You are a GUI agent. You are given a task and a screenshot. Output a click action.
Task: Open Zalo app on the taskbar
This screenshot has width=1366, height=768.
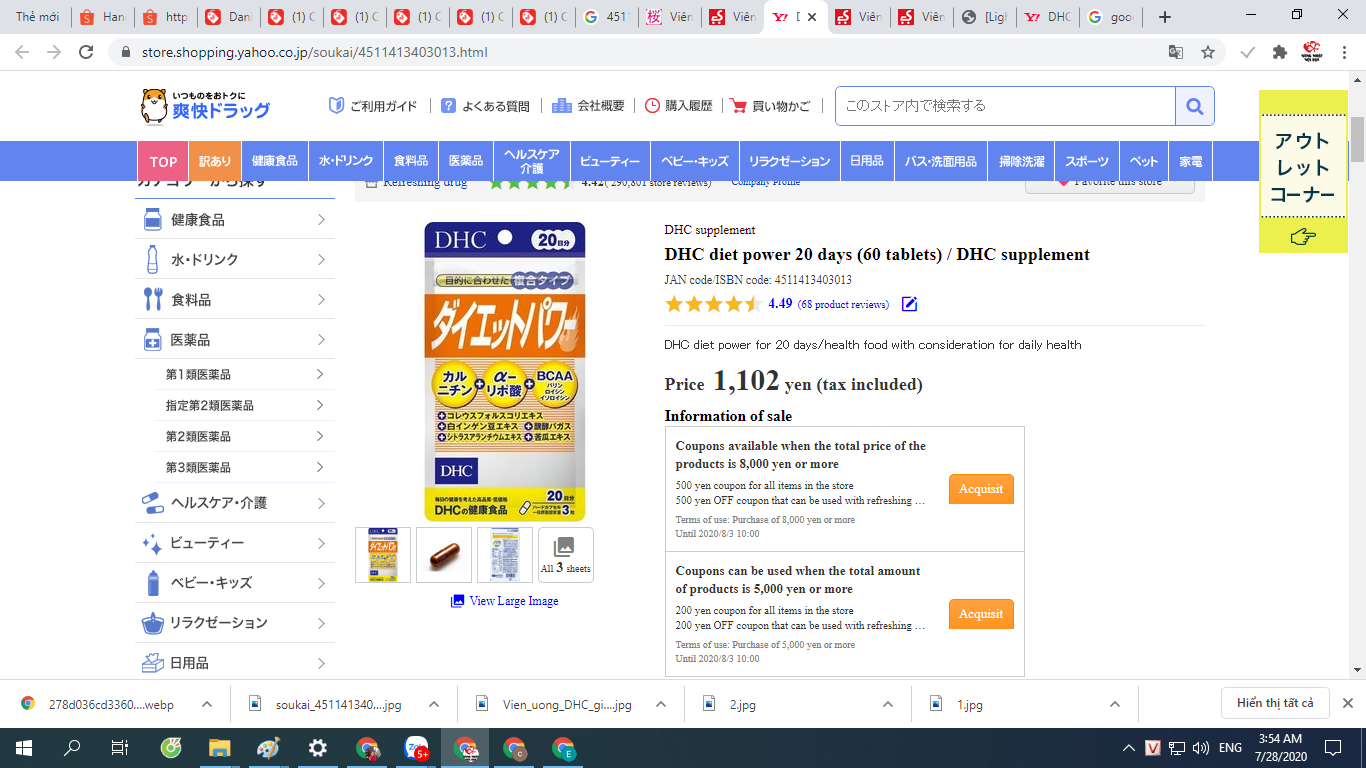pyautogui.click(x=416, y=748)
